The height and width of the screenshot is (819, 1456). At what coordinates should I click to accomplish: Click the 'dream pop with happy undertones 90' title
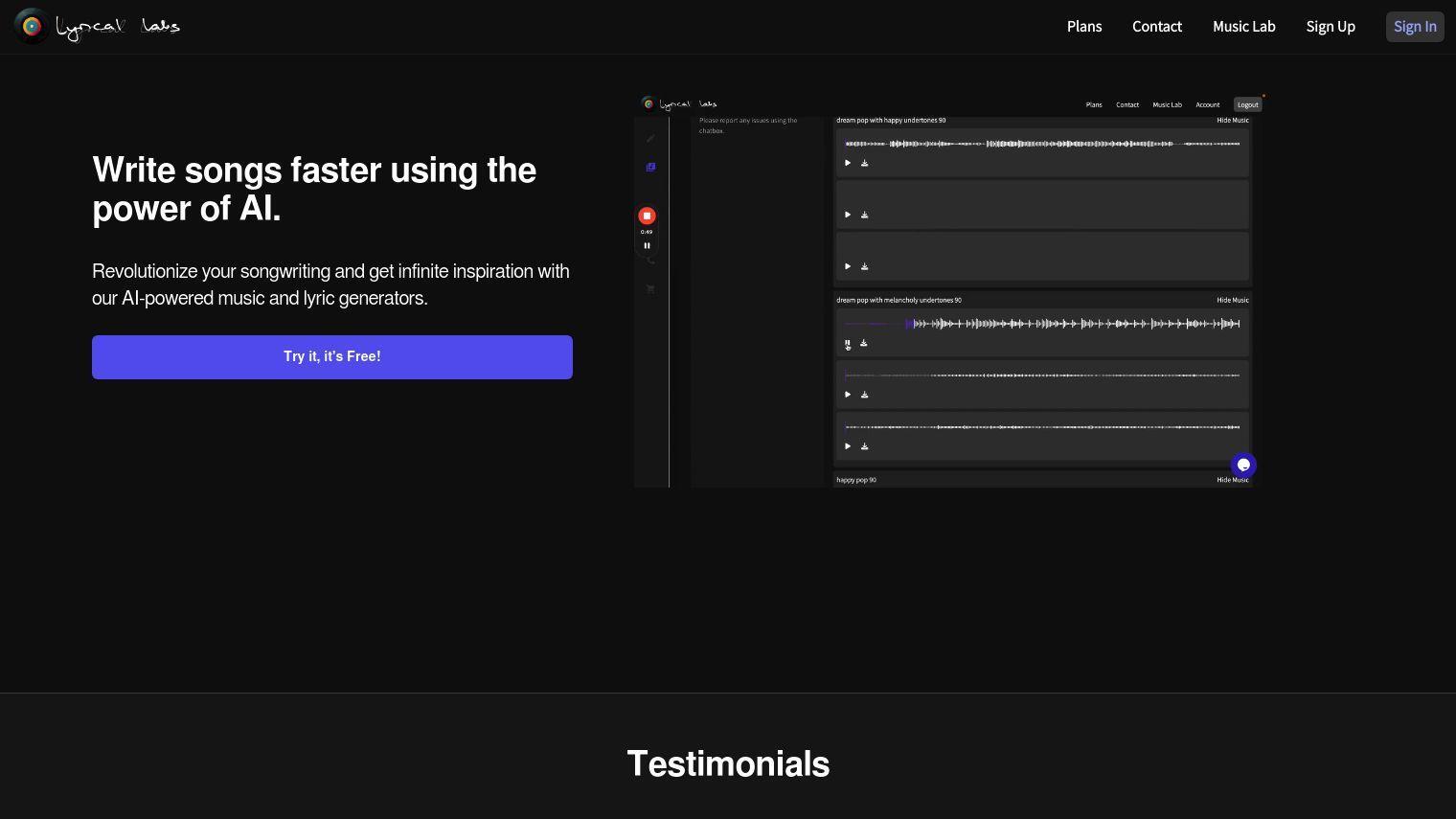(x=891, y=121)
